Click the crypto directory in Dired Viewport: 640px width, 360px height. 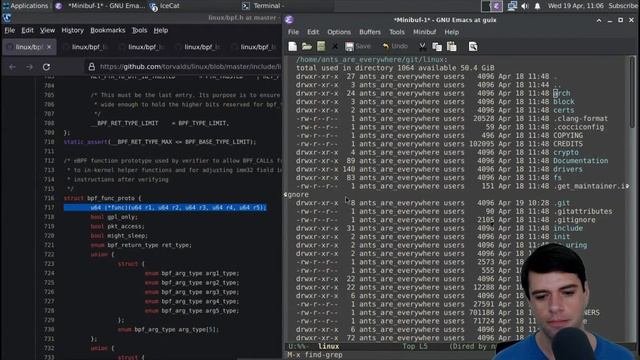click(x=566, y=152)
